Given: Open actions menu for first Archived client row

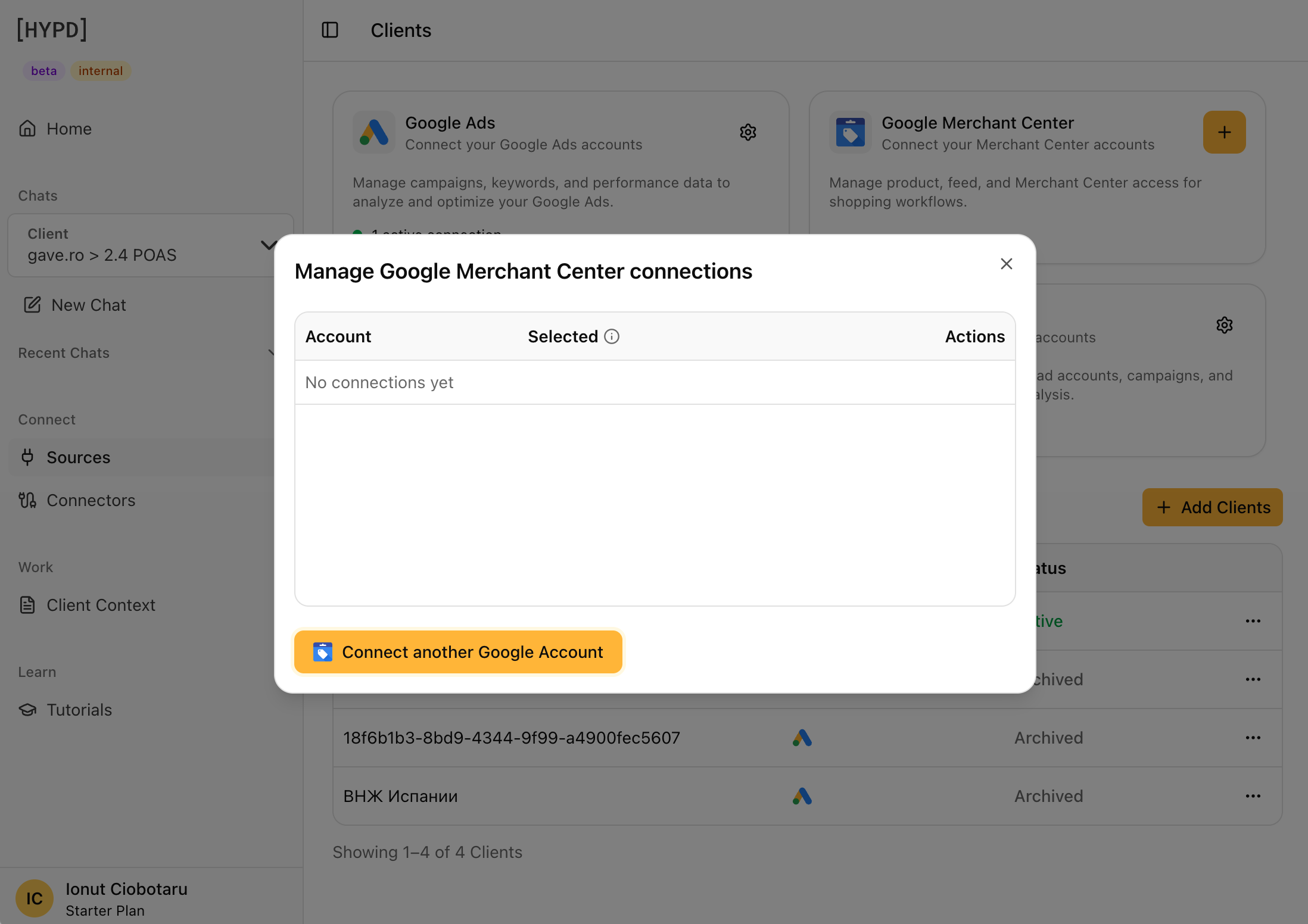Looking at the screenshot, I should click(x=1253, y=679).
